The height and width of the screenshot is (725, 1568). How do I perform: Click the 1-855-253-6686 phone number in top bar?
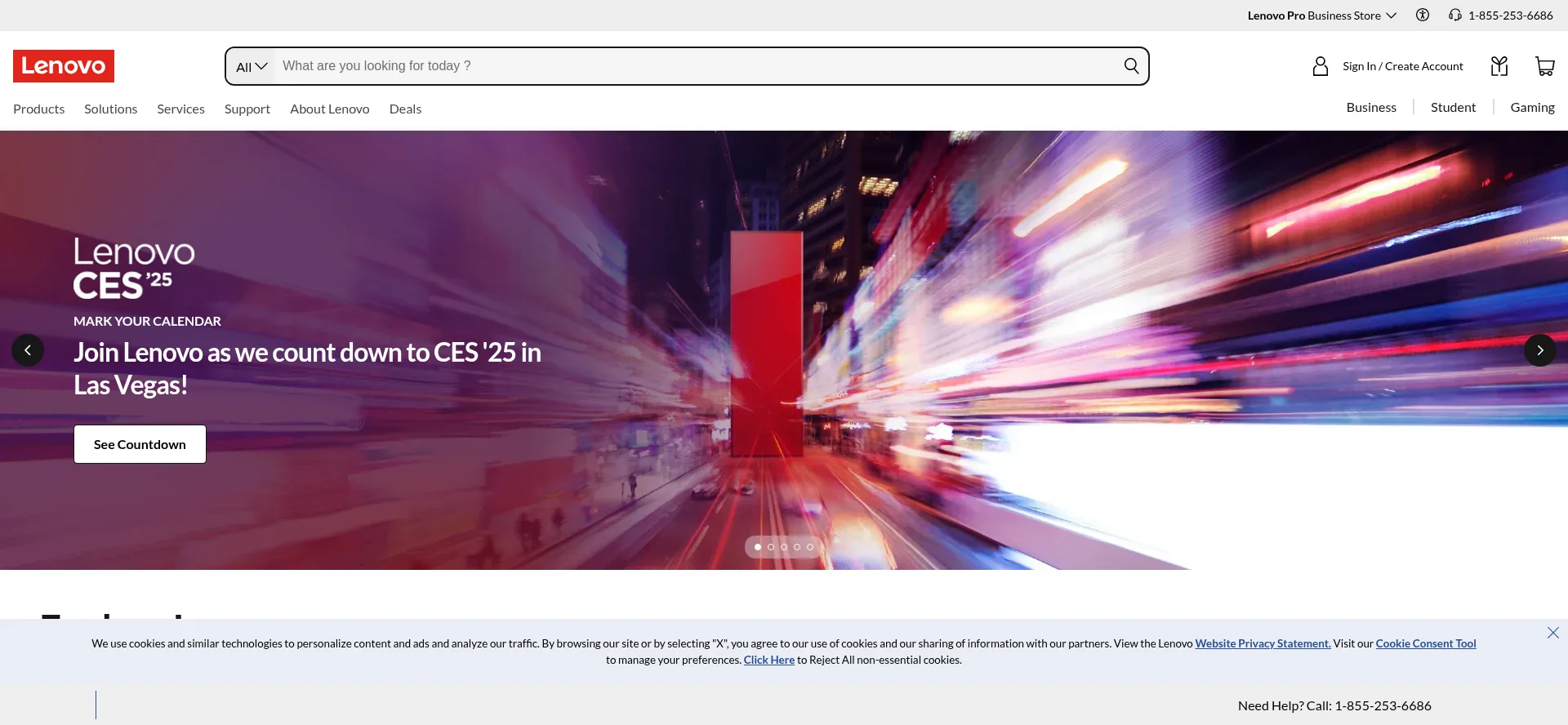[1510, 16]
